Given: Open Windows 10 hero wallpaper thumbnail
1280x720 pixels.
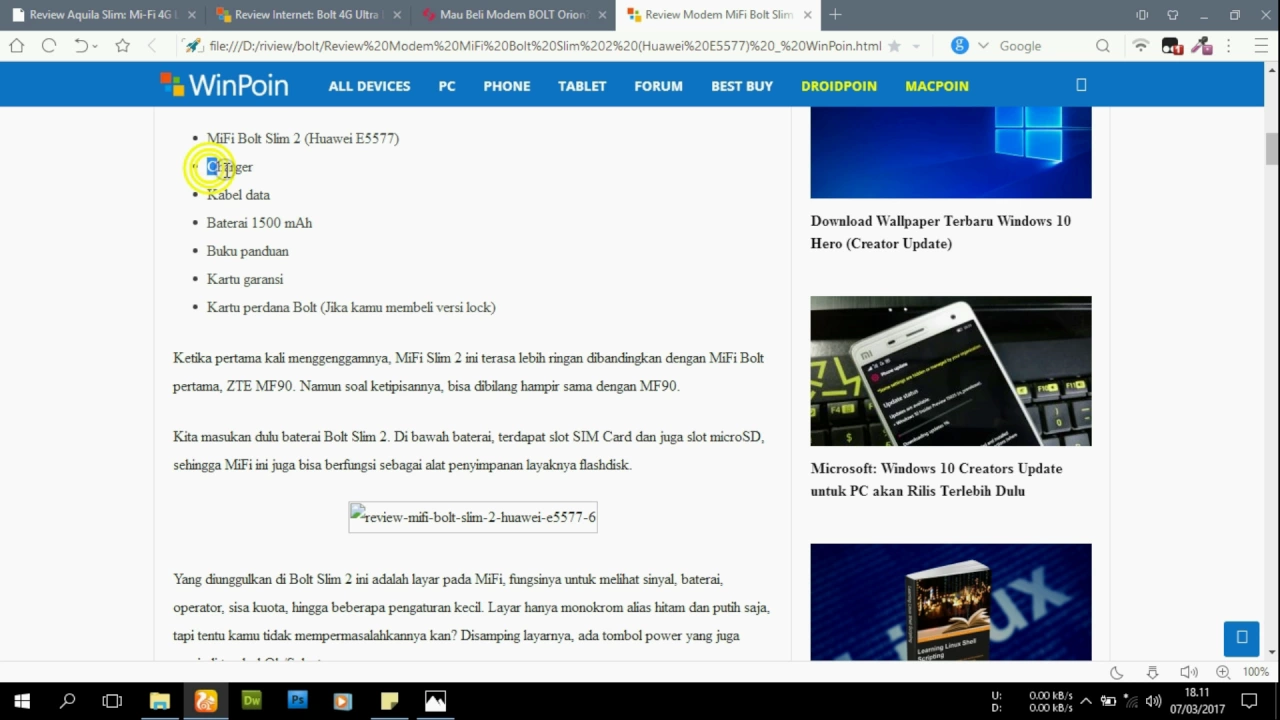Looking at the screenshot, I should 951,152.
